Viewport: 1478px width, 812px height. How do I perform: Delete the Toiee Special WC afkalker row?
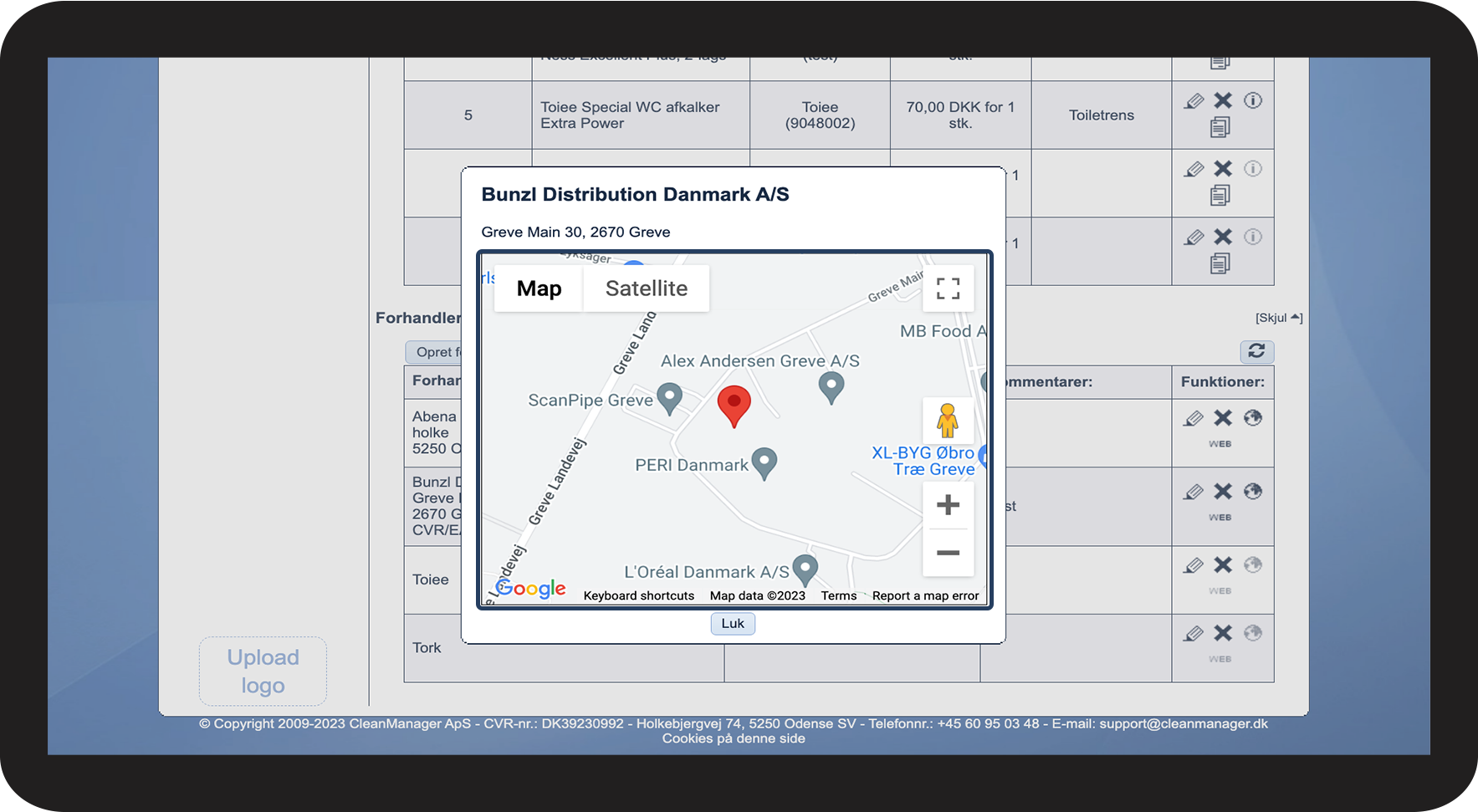coord(1223,101)
